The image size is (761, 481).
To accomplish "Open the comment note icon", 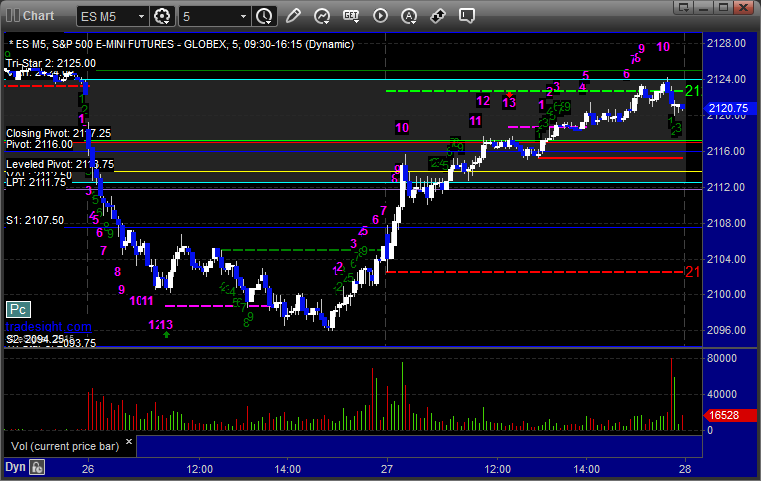I will tap(466, 16).
